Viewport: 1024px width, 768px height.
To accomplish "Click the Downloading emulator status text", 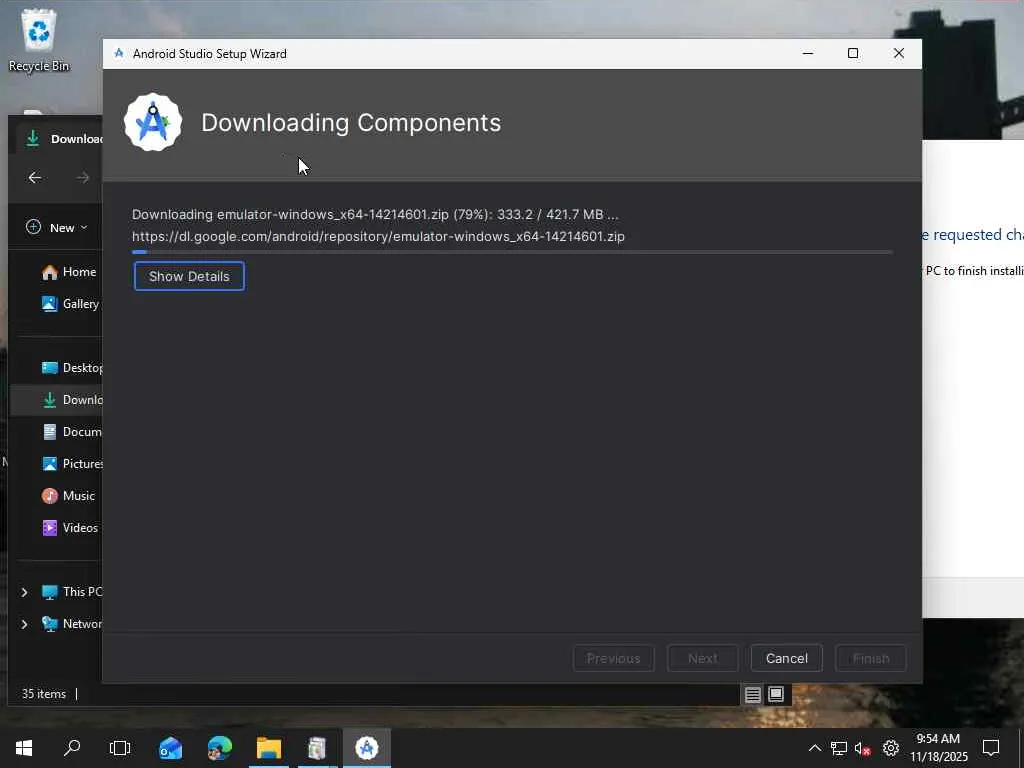I will tap(375, 214).
